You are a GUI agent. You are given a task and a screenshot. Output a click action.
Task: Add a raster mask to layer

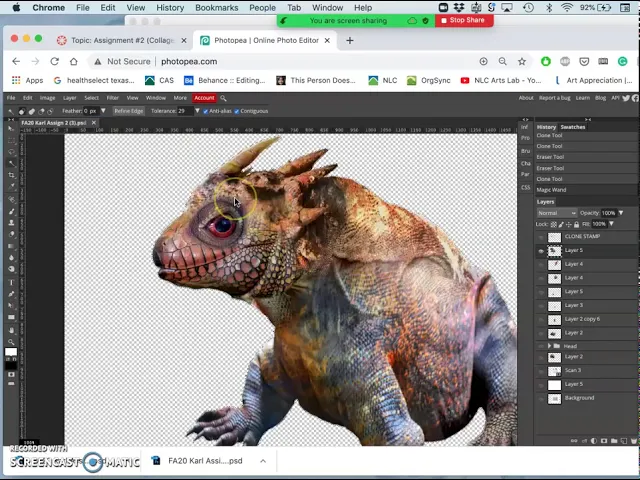tap(604, 441)
